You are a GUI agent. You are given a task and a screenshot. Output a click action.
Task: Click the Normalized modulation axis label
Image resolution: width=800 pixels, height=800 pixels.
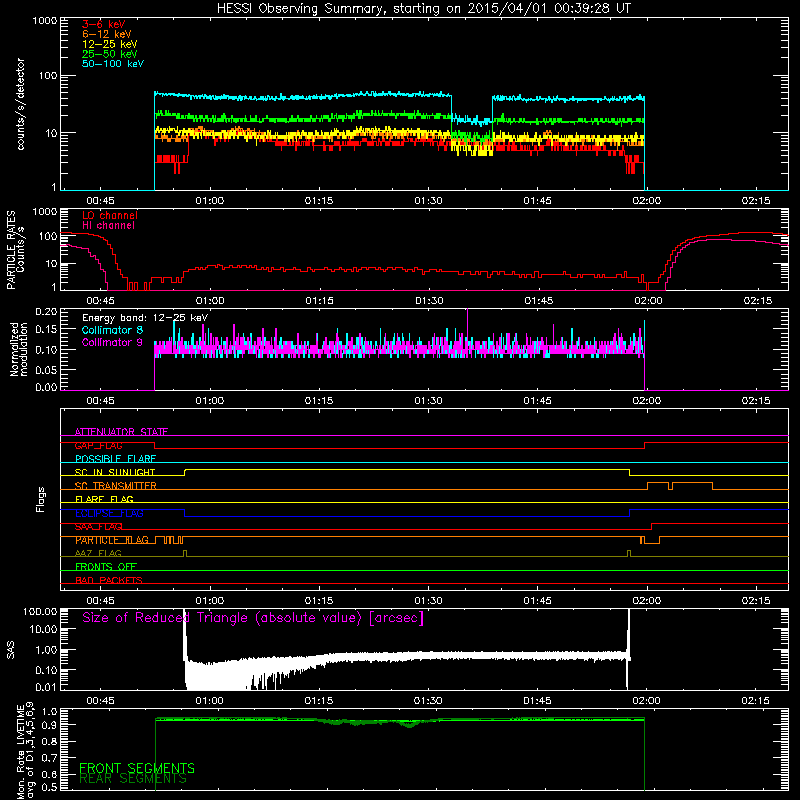pyautogui.click(x=19, y=349)
